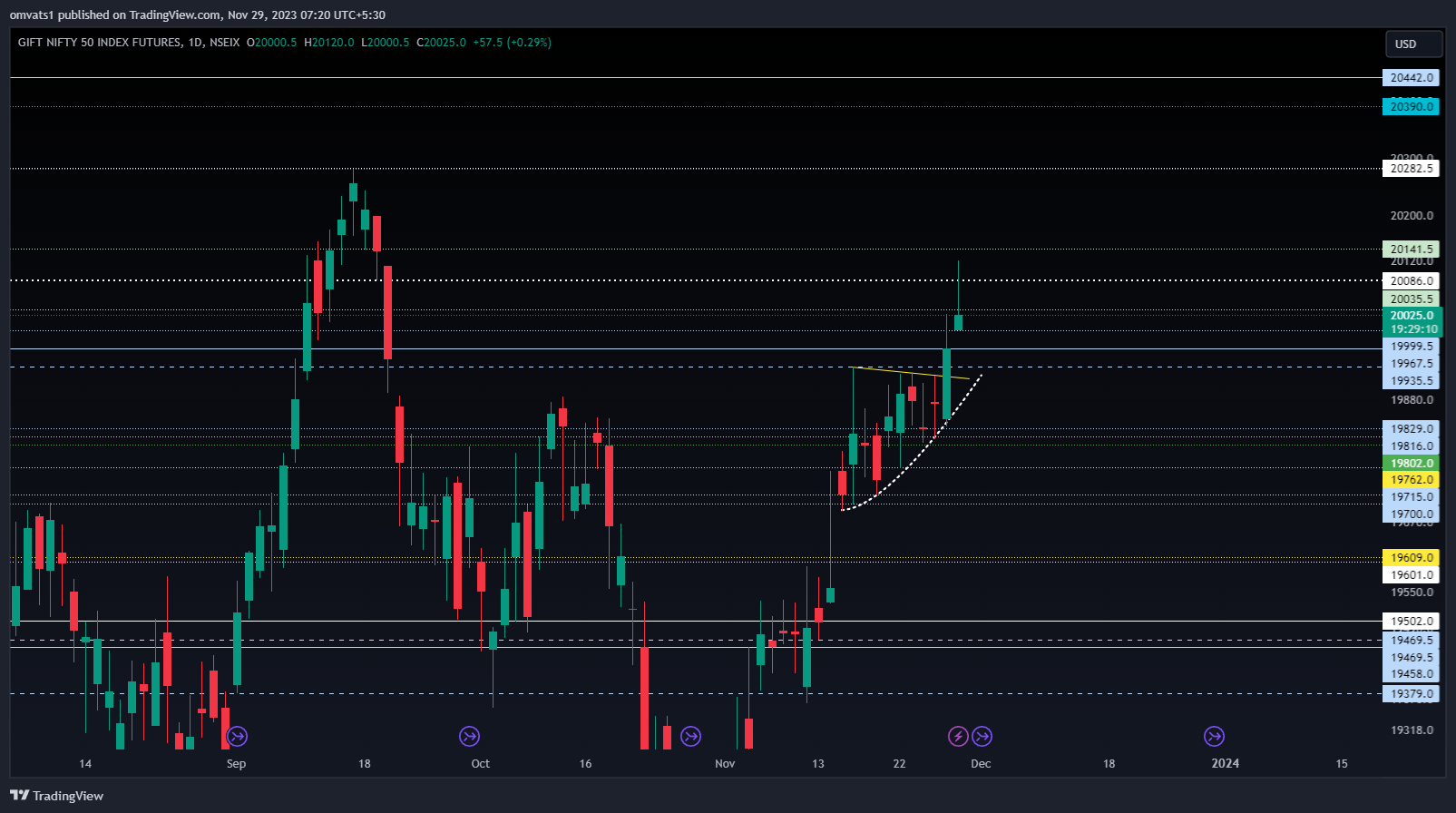Viewport: 1456px width, 813px height.
Task: Click the Nov label on time axis
Action: (725, 764)
